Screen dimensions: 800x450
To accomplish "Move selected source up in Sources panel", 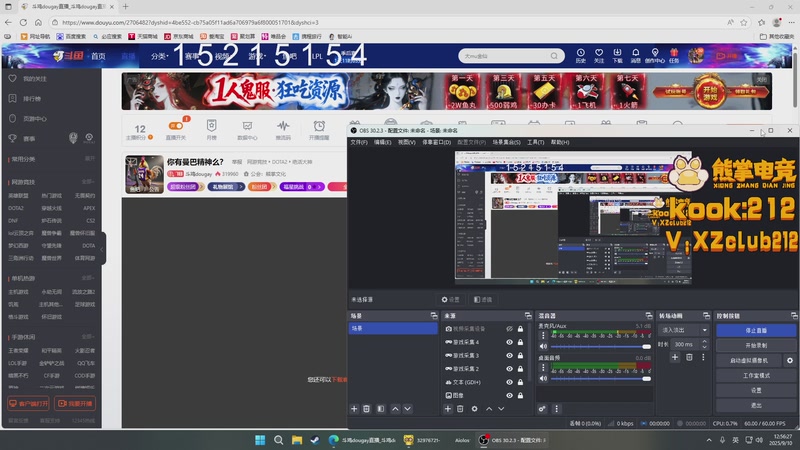I will pyautogui.click(x=489, y=409).
